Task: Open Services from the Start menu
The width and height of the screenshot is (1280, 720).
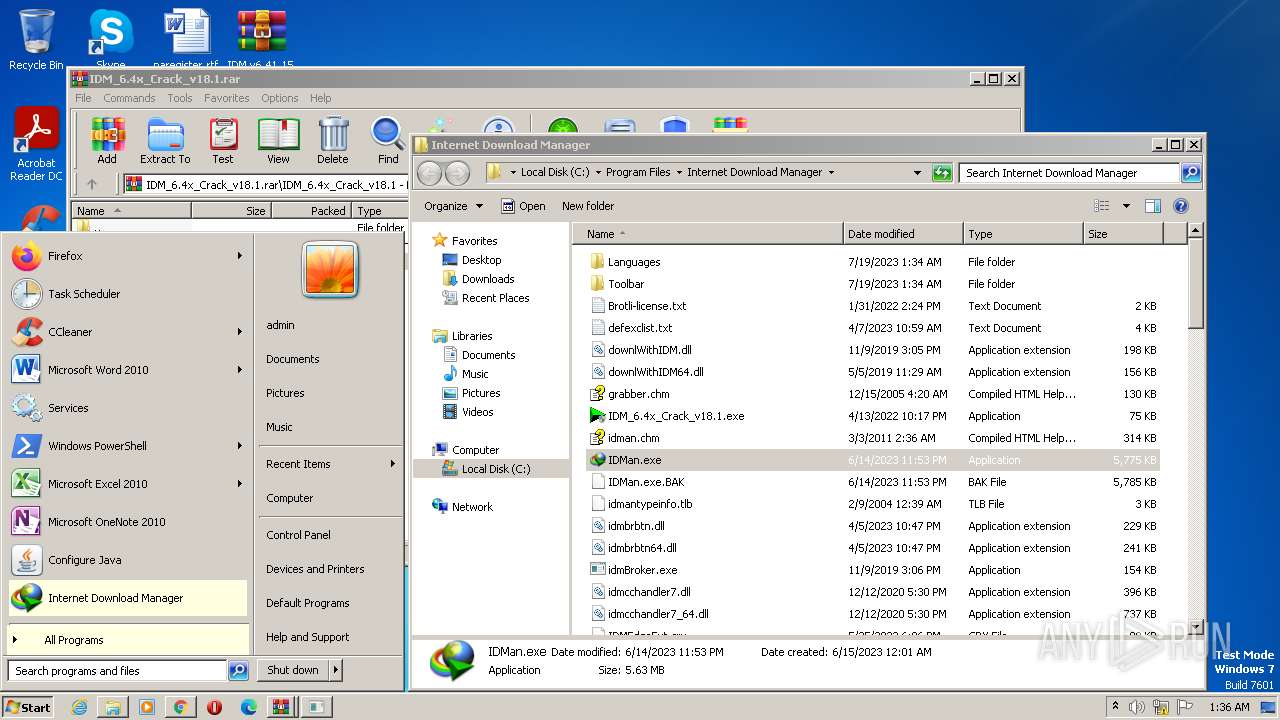Action: point(127,408)
